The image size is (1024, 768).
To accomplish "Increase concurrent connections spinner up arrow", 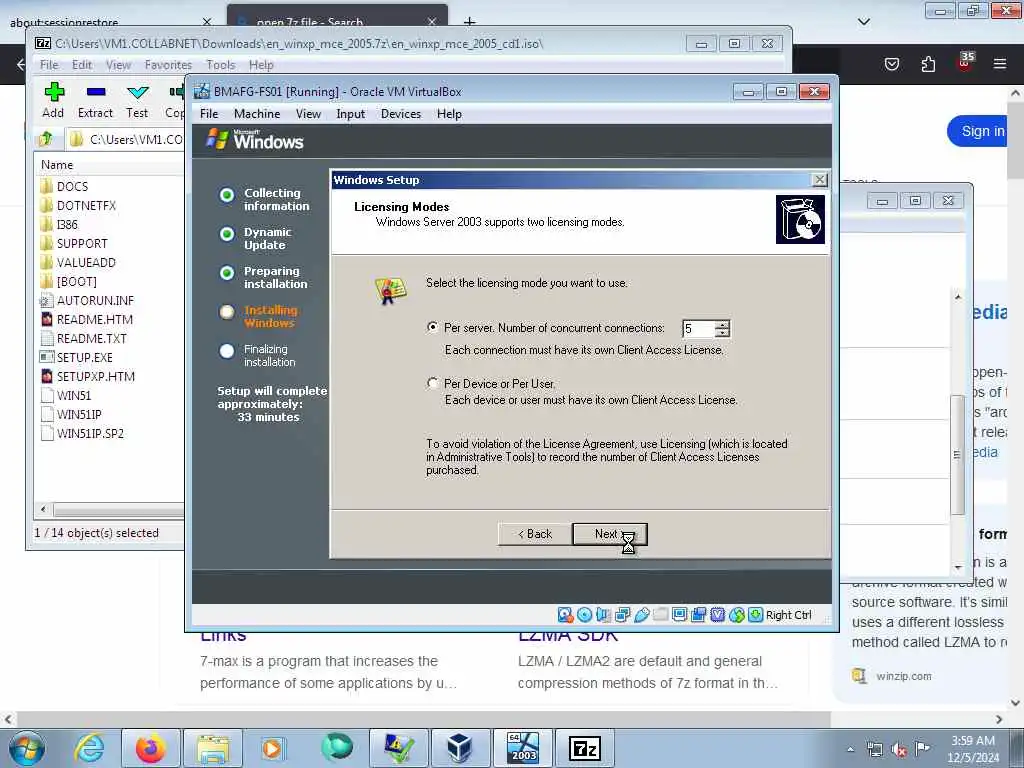I will coord(722,324).
